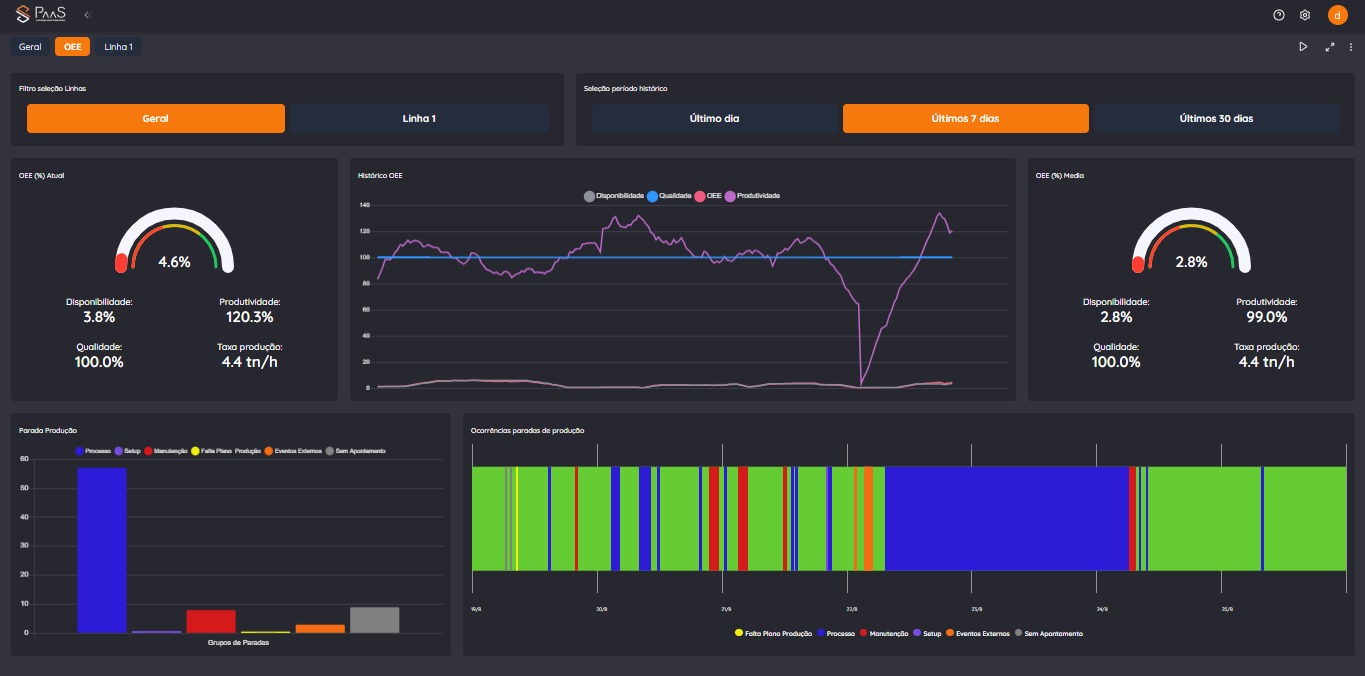Choose the Último dia history period
The image size is (1365, 676).
[714, 118]
